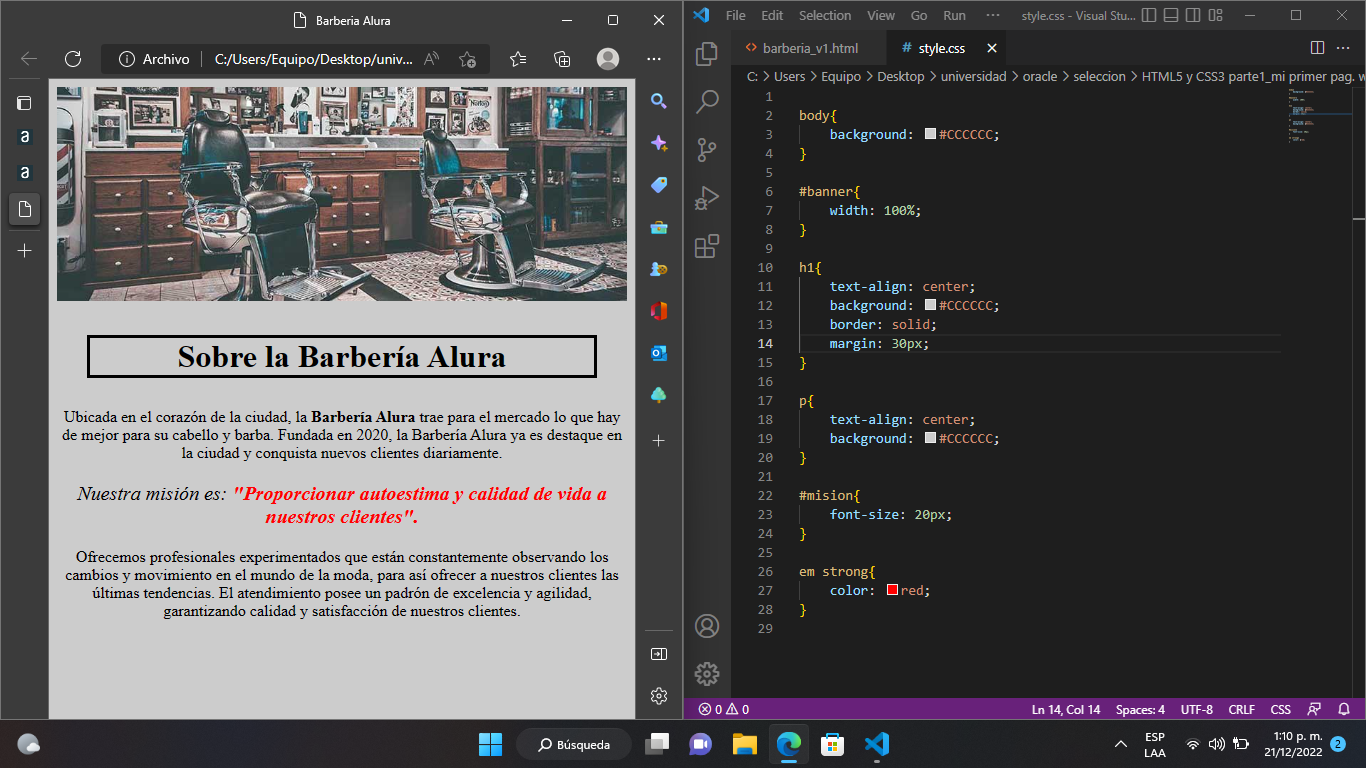Viewport: 1366px width, 768px height.
Task: Open the File menu in VS Code
Action: pos(735,15)
